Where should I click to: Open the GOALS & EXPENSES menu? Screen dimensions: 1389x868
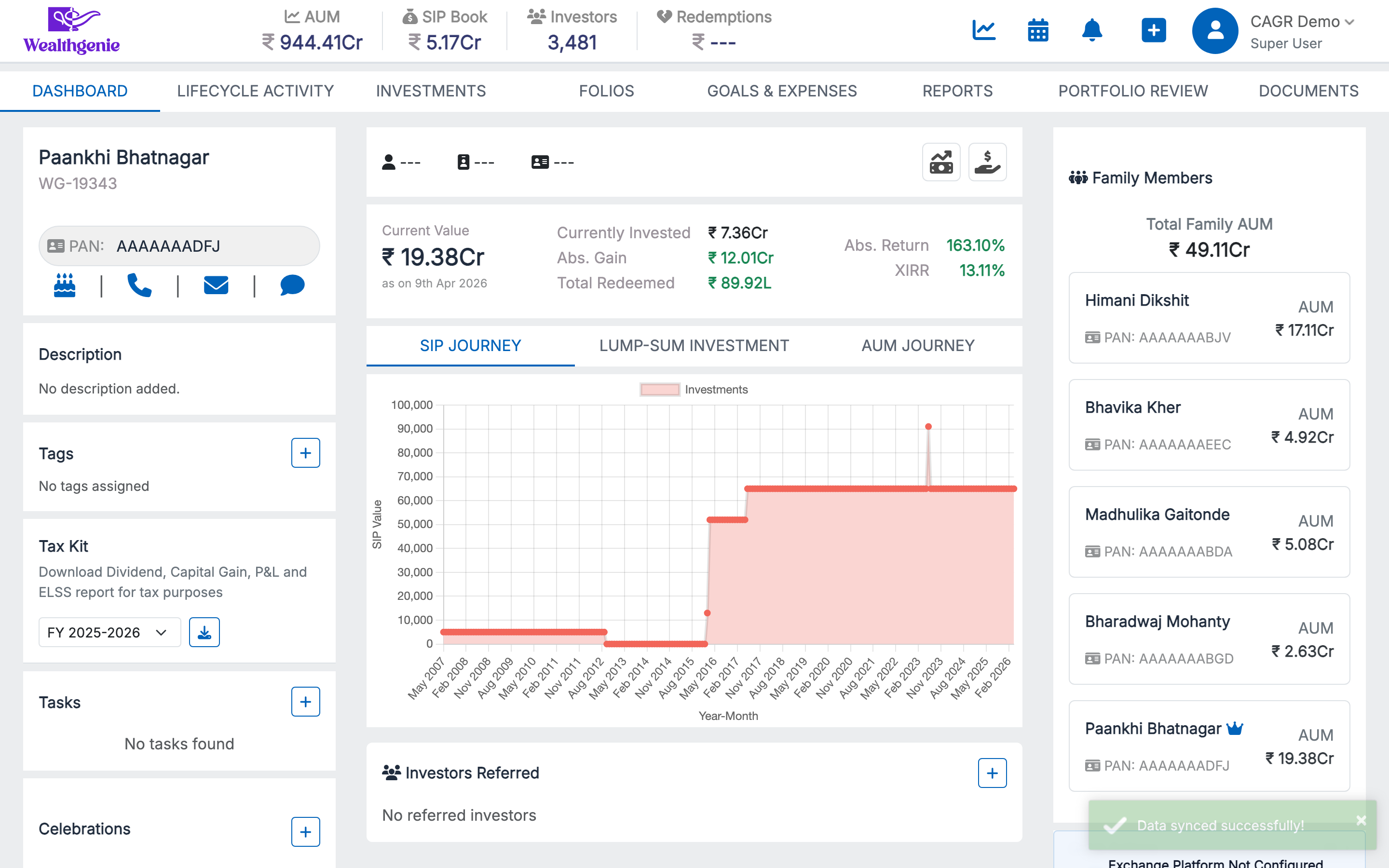click(x=782, y=91)
